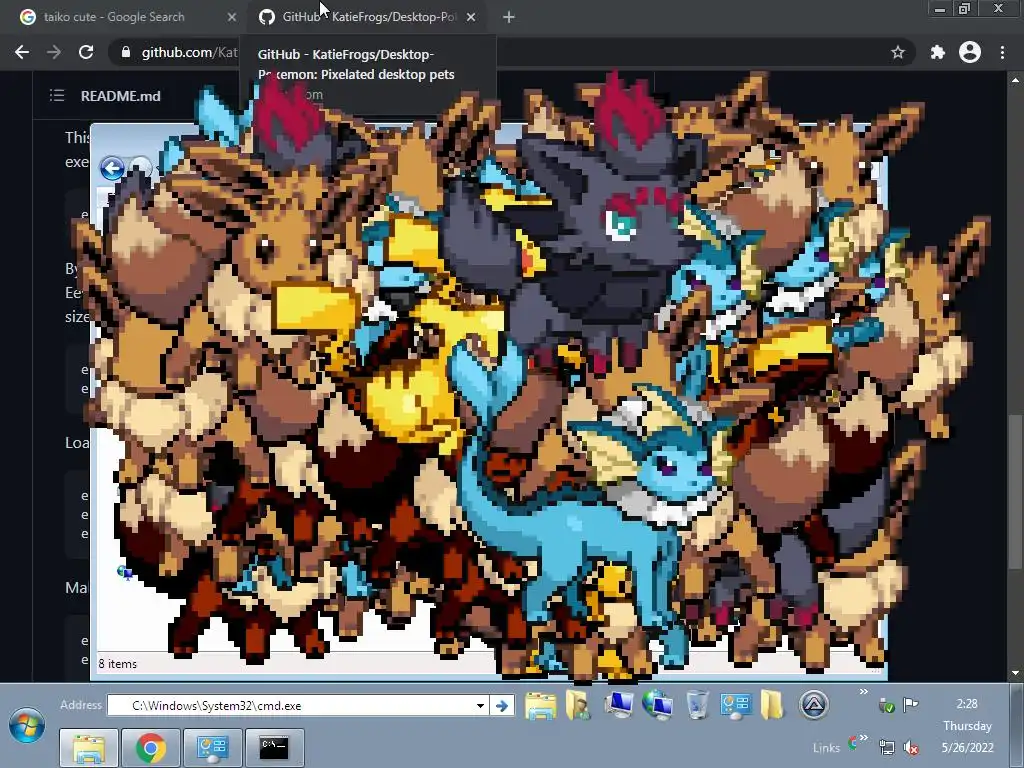Open the yellow folder icon in the toolbar
The image size is (1024, 768).
click(x=772, y=705)
